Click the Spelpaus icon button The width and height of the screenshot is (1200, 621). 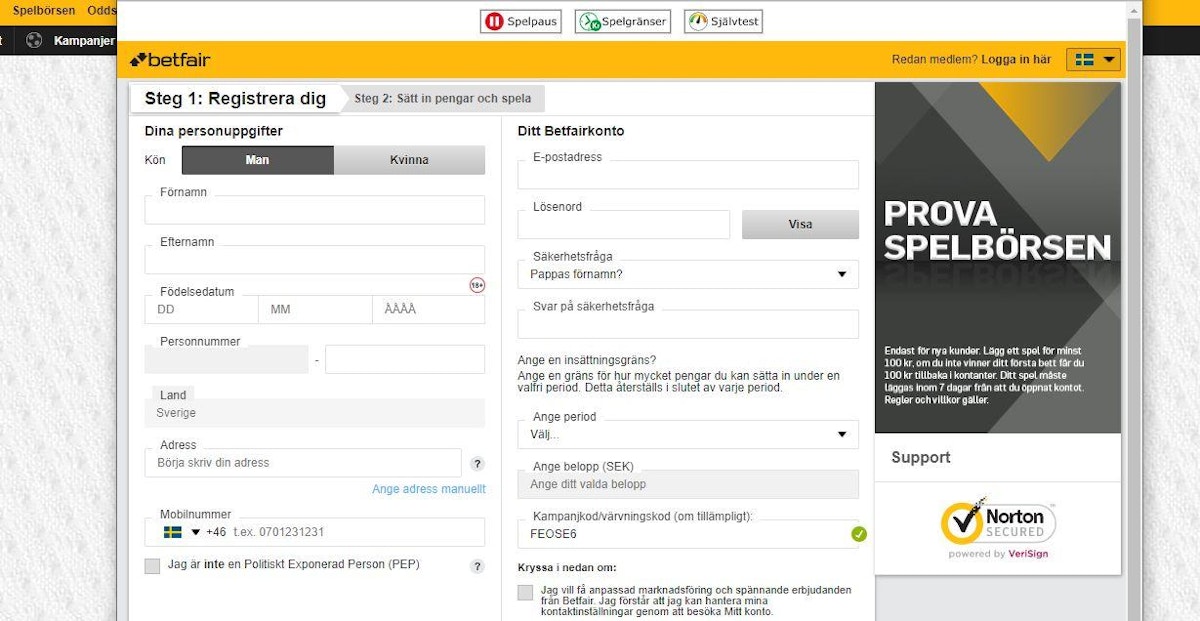(520, 21)
